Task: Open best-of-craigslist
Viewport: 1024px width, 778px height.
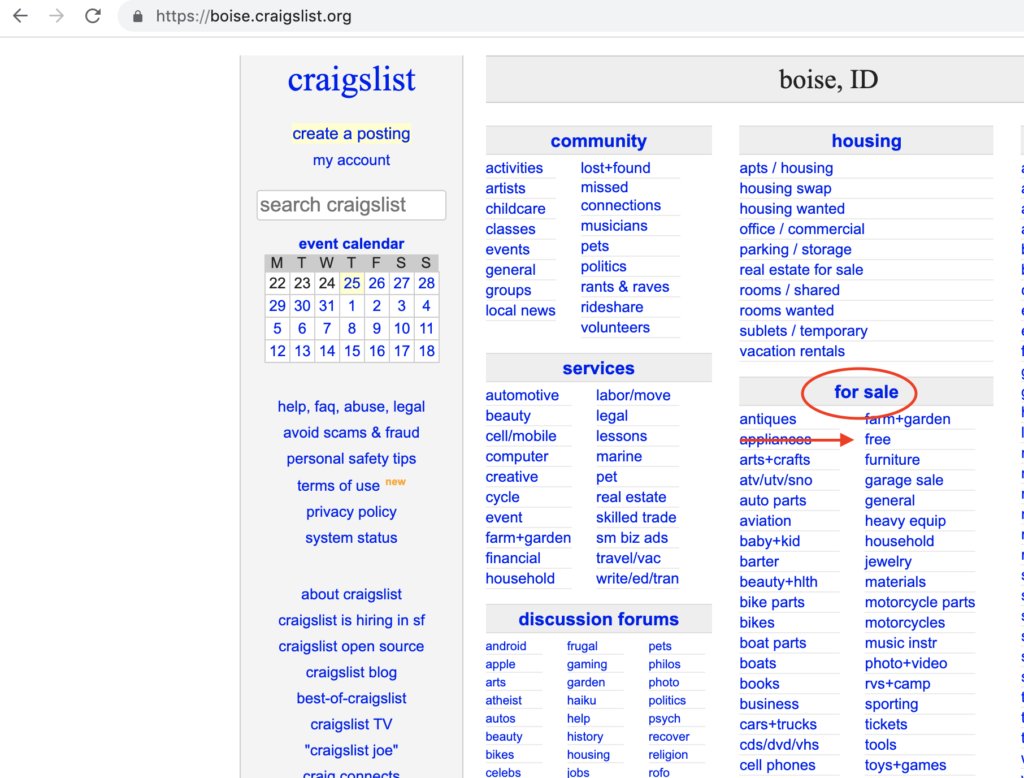Action: [351, 698]
